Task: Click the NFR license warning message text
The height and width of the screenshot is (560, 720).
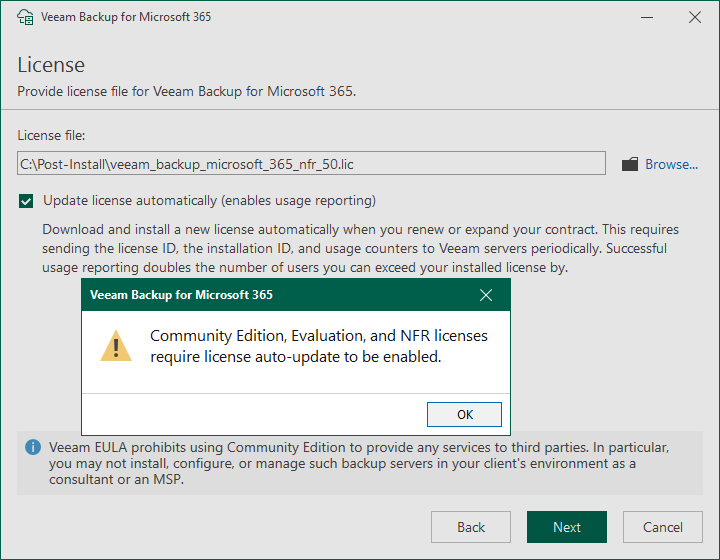Action: pos(318,346)
